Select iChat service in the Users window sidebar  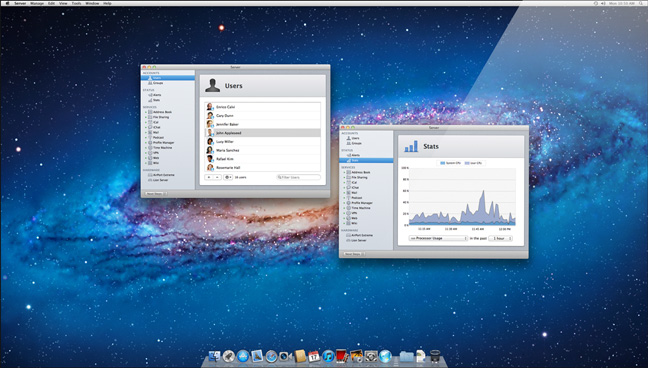click(157, 127)
